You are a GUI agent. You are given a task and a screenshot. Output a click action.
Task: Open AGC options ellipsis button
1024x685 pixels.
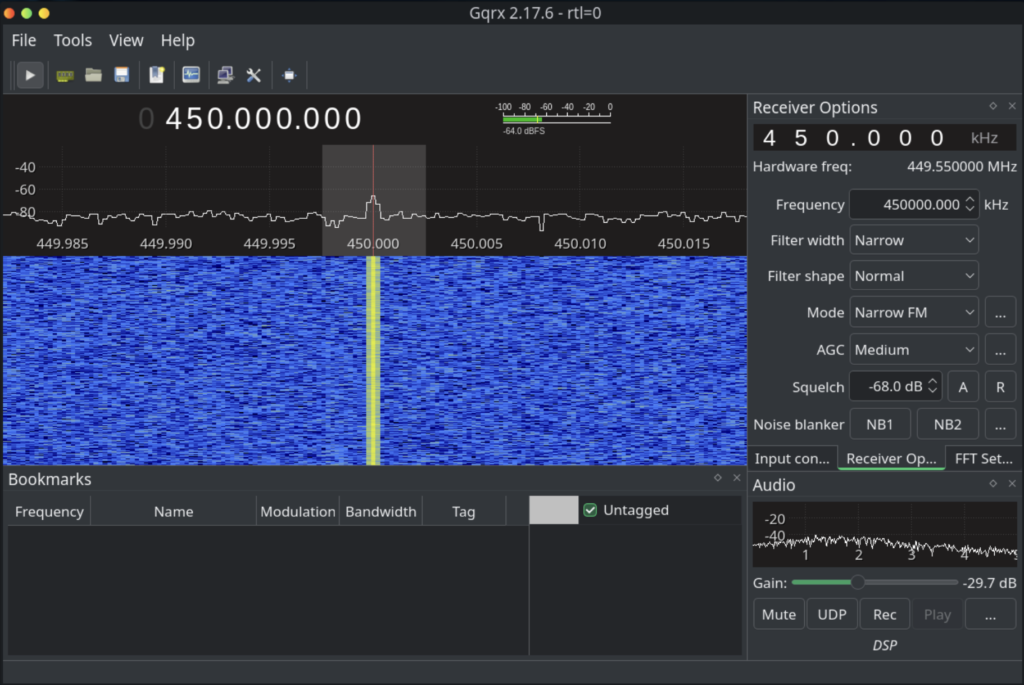(x=1000, y=350)
